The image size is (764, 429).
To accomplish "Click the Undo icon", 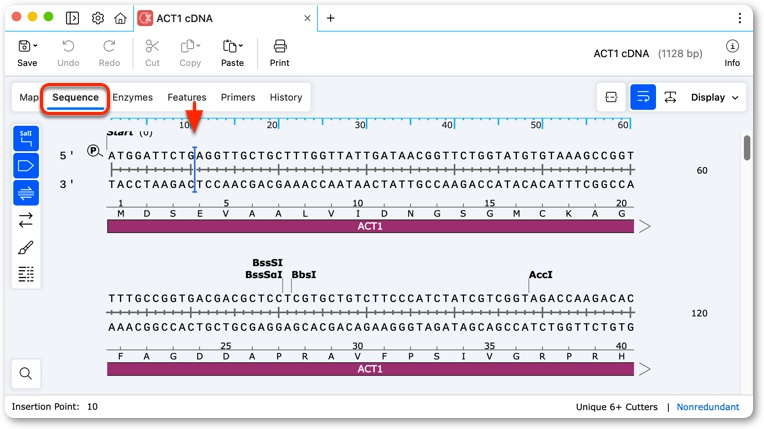I will [x=68, y=46].
